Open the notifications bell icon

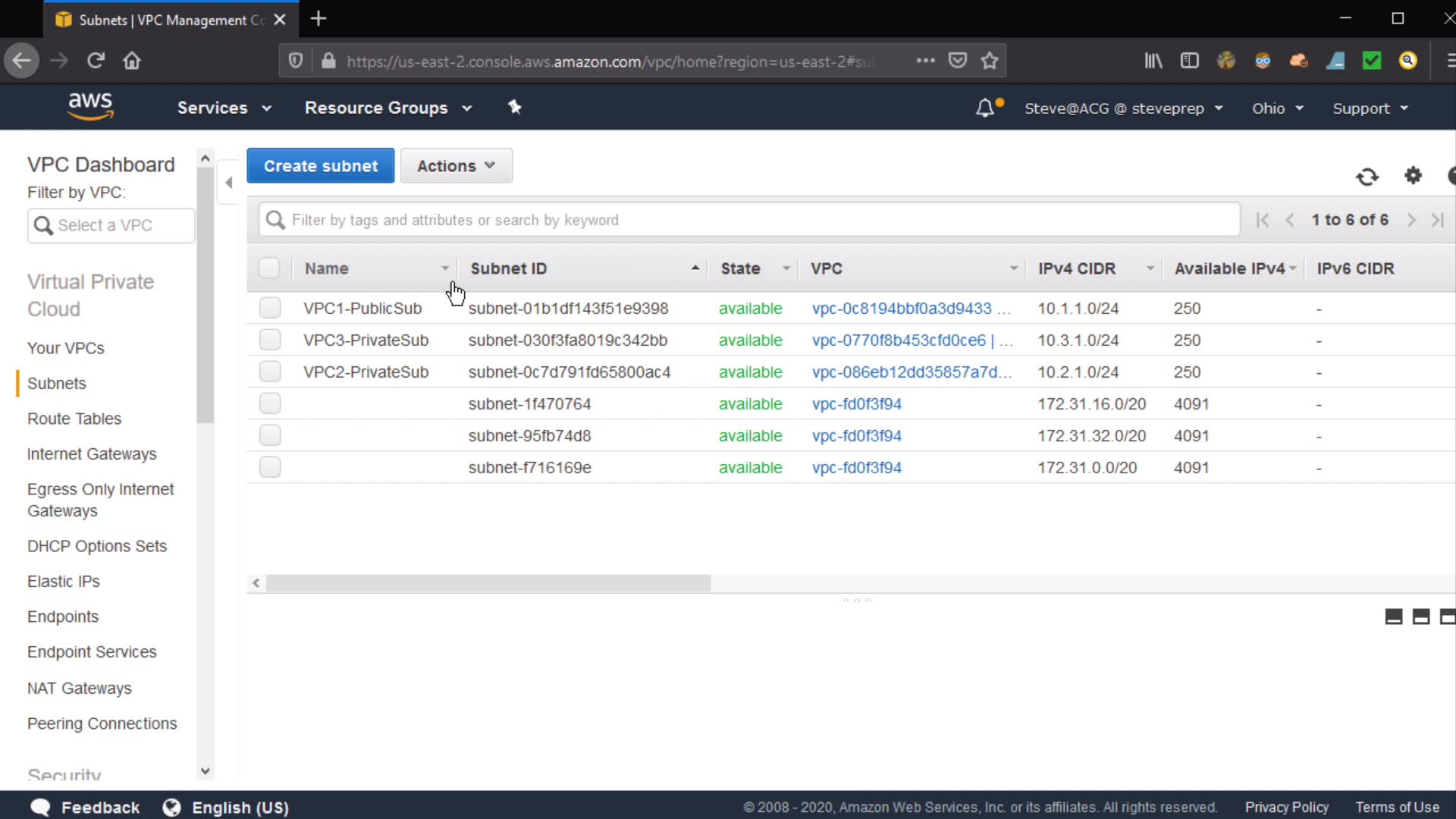984,108
